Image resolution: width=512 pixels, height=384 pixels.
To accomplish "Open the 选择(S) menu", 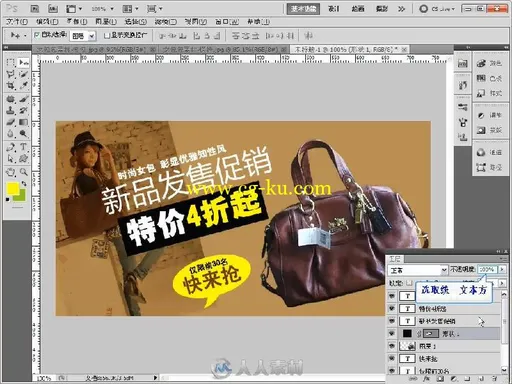I will 136,22.
